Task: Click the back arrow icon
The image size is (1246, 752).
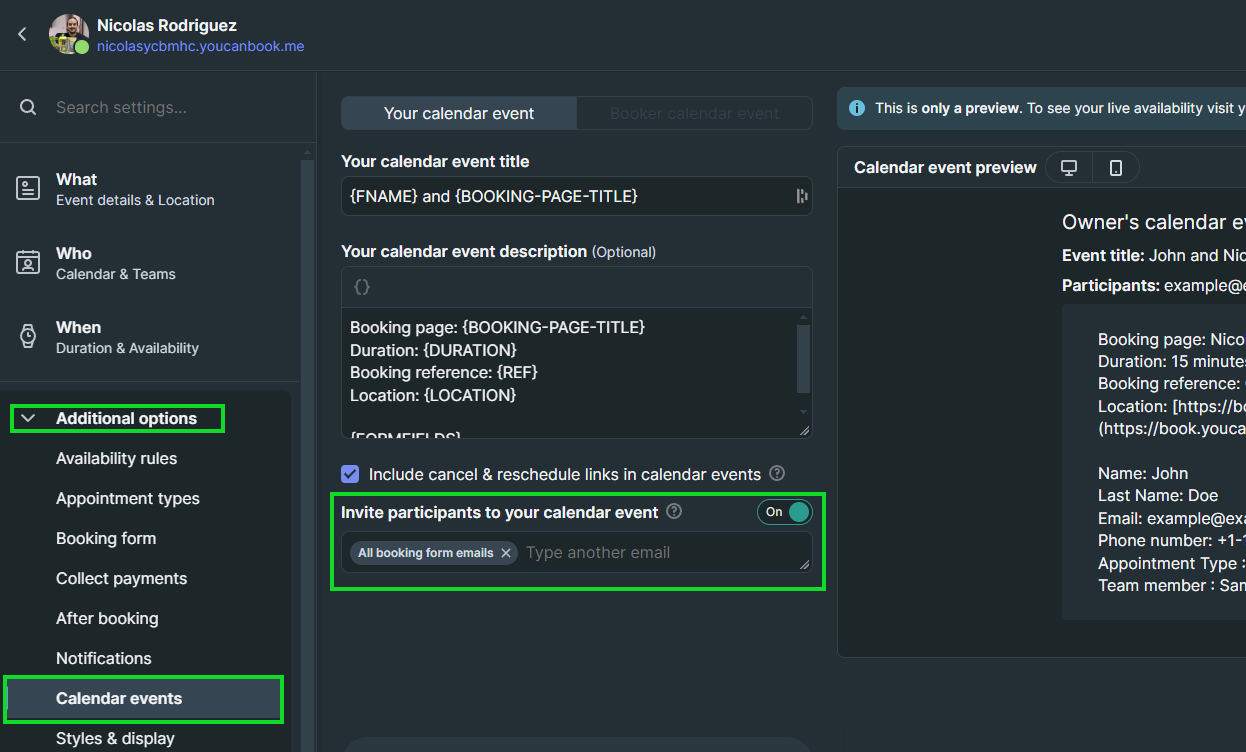Action: coord(22,35)
